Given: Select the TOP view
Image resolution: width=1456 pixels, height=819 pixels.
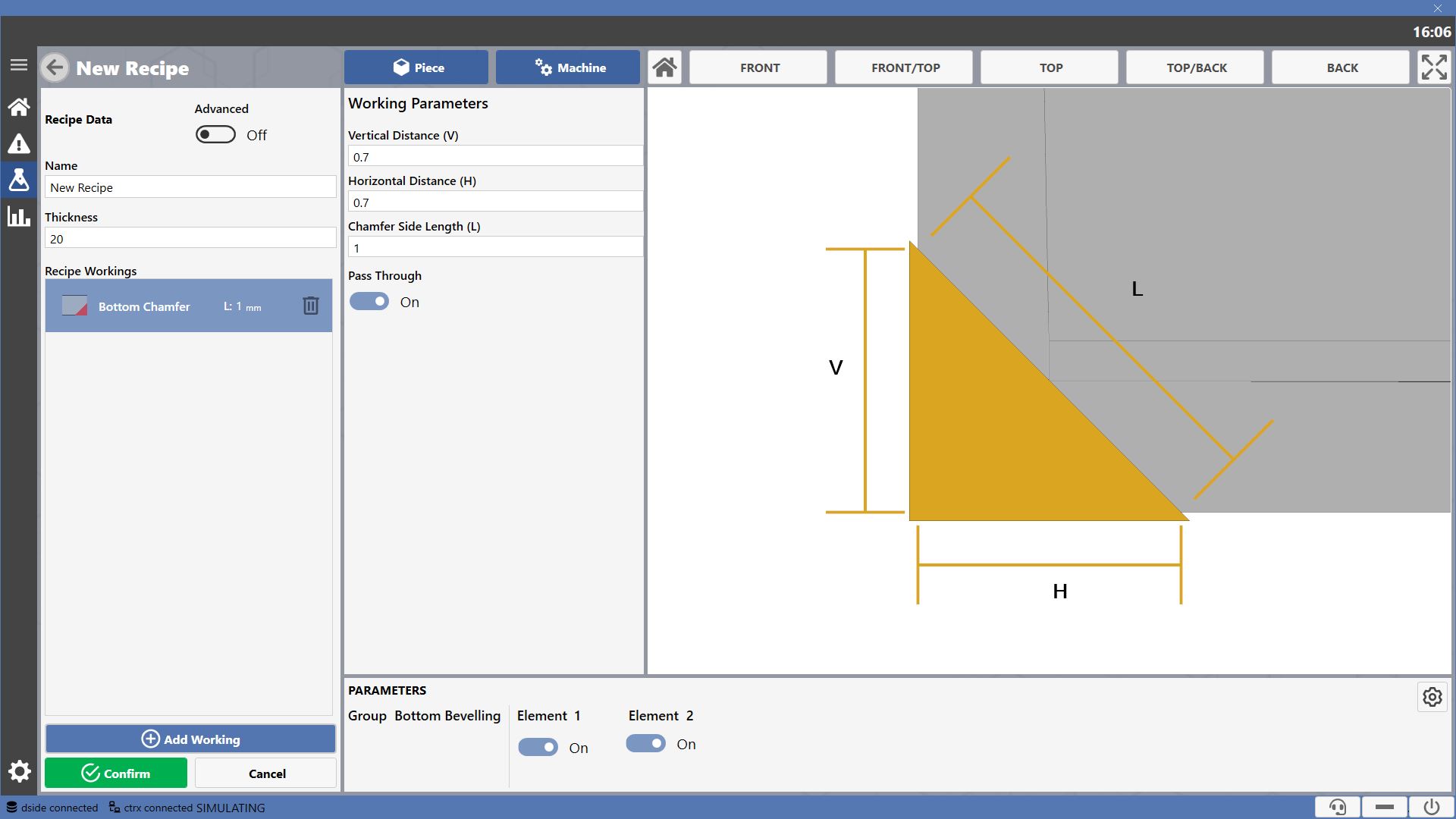Looking at the screenshot, I should (x=1050, y=67).
